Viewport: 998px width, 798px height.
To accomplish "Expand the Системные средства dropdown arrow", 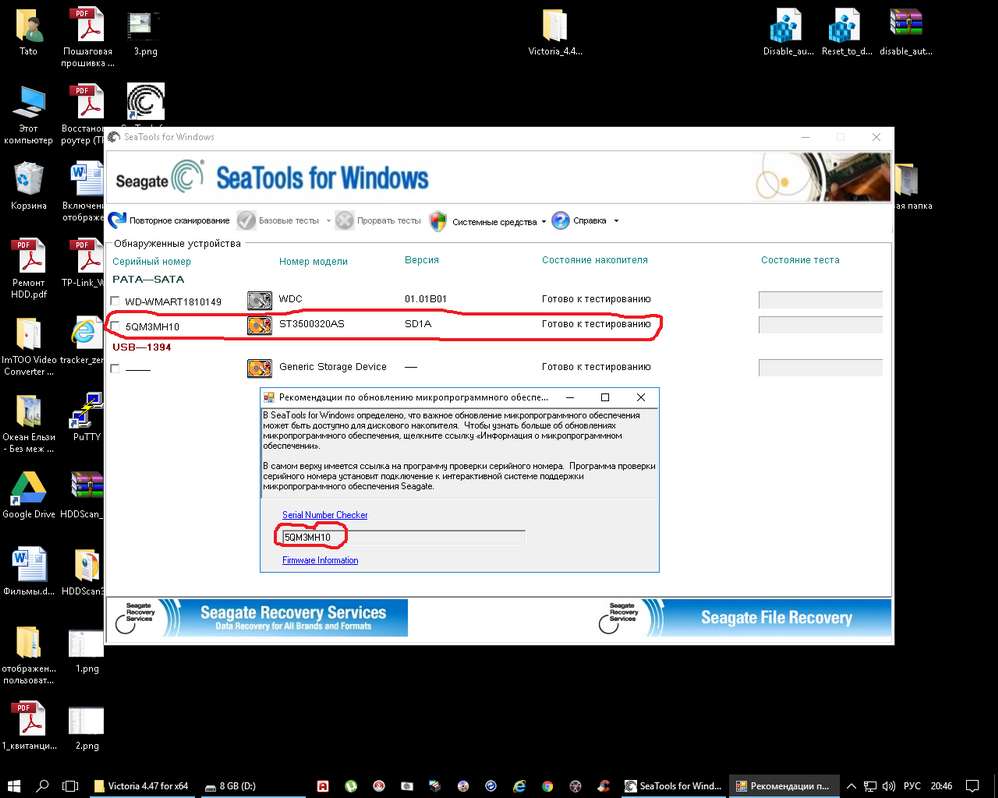I will [544, 221].
